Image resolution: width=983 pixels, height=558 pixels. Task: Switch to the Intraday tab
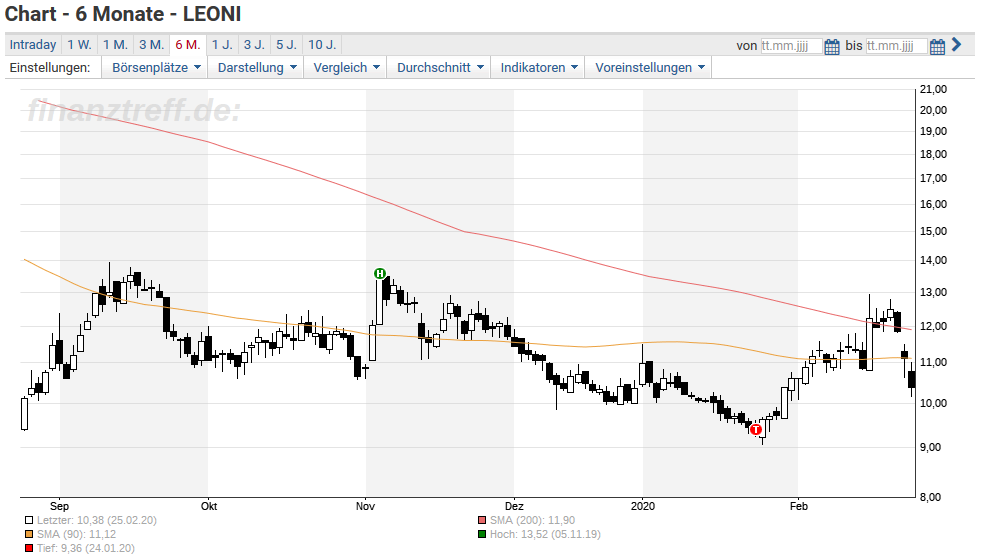click(x=33, y=45)
